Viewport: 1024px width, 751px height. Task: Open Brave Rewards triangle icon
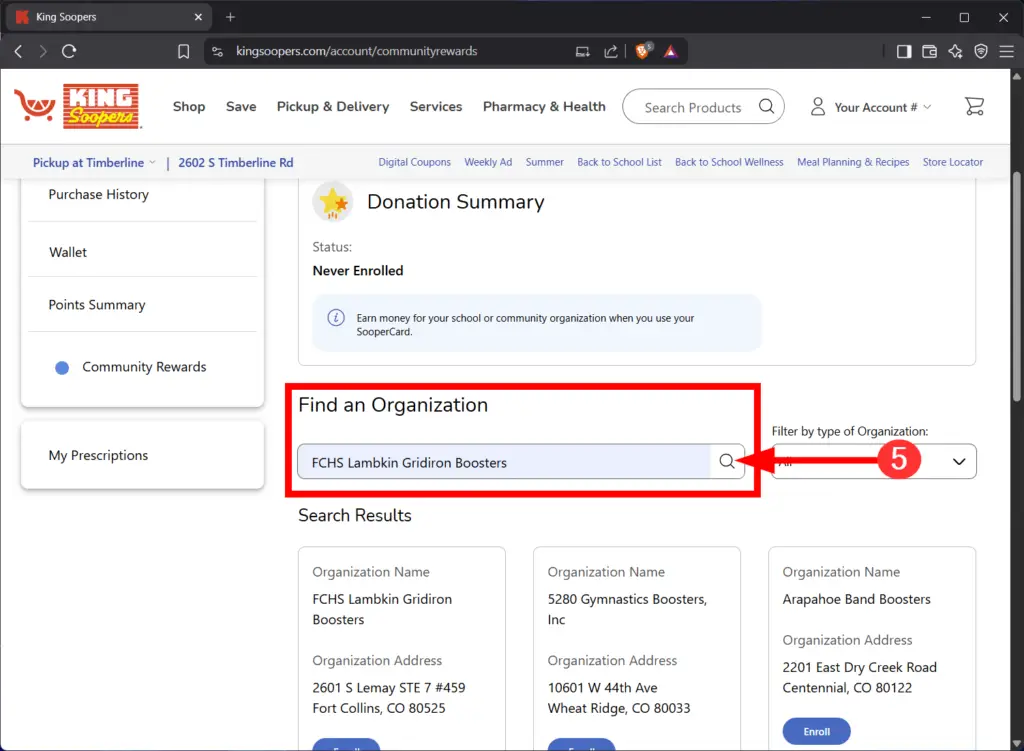click(x=671, y=52)
